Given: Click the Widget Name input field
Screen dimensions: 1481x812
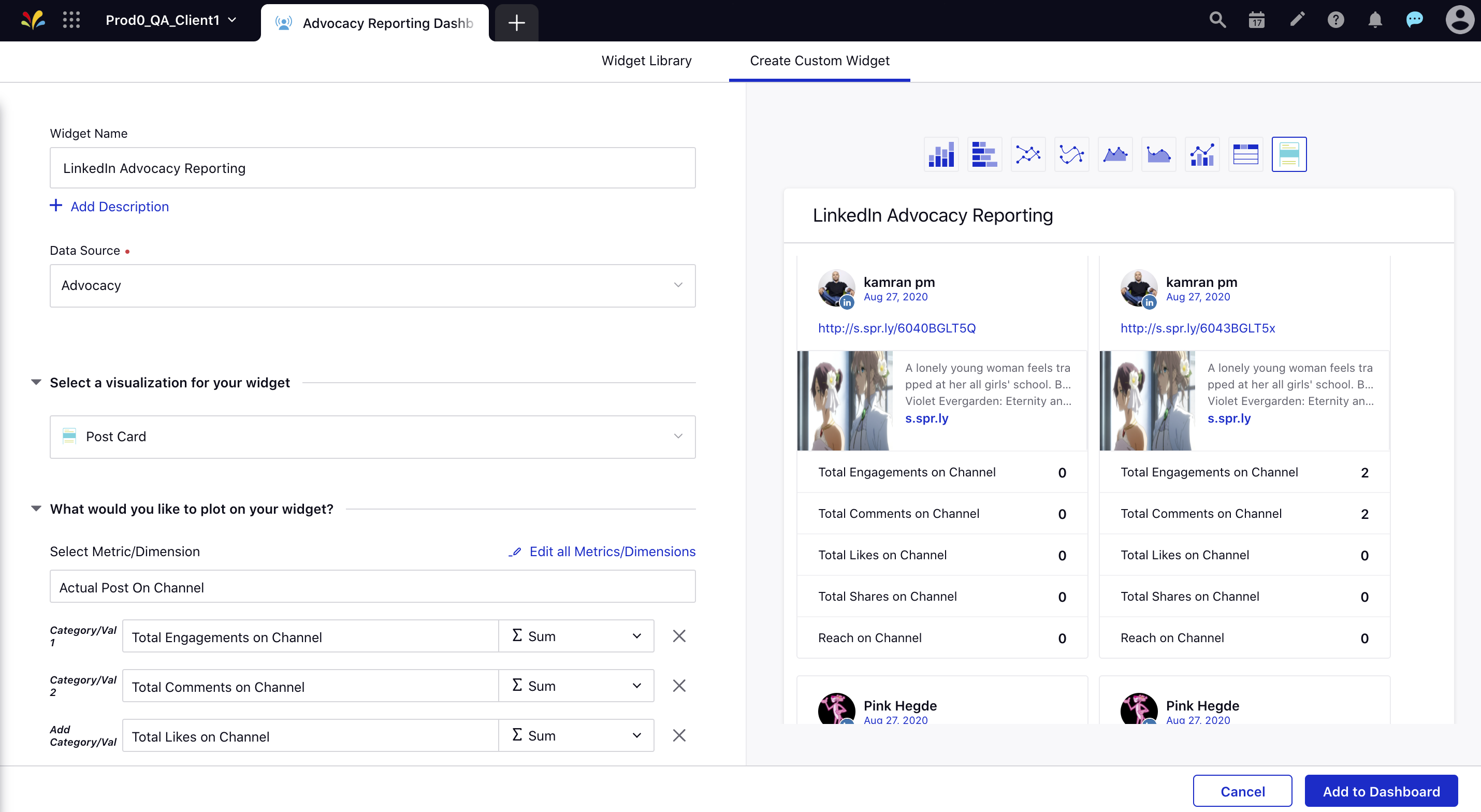Looking at the screenshot, I should coord(372,168).
